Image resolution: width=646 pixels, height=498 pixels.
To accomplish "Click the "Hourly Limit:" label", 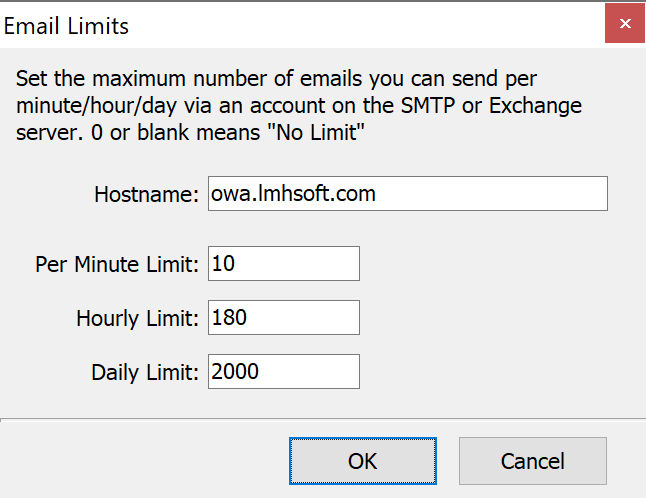I will [138, 319].
